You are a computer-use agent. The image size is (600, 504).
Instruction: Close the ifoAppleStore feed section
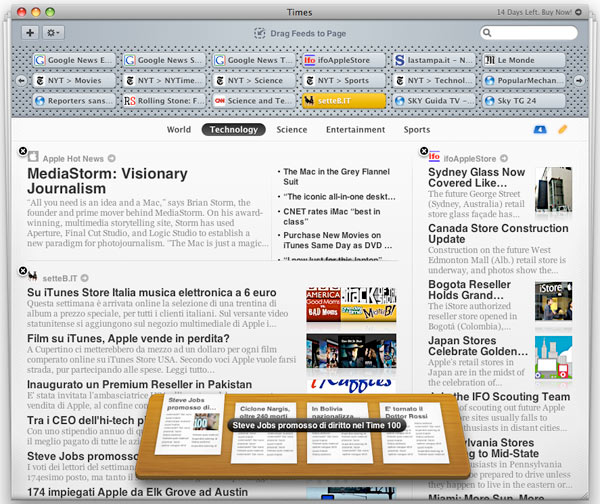[x=424, y=151]
